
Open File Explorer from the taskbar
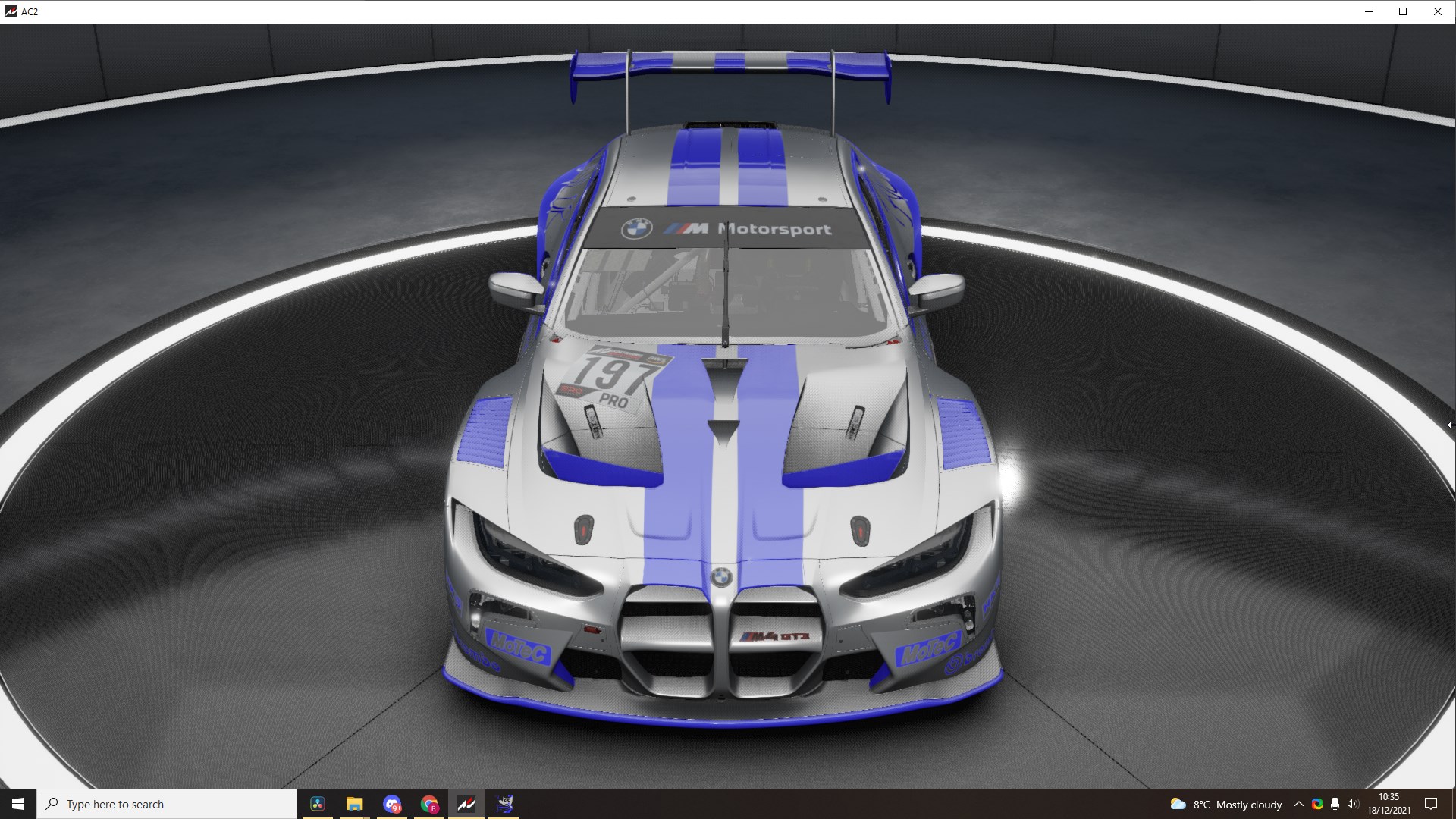pos(355,804)
